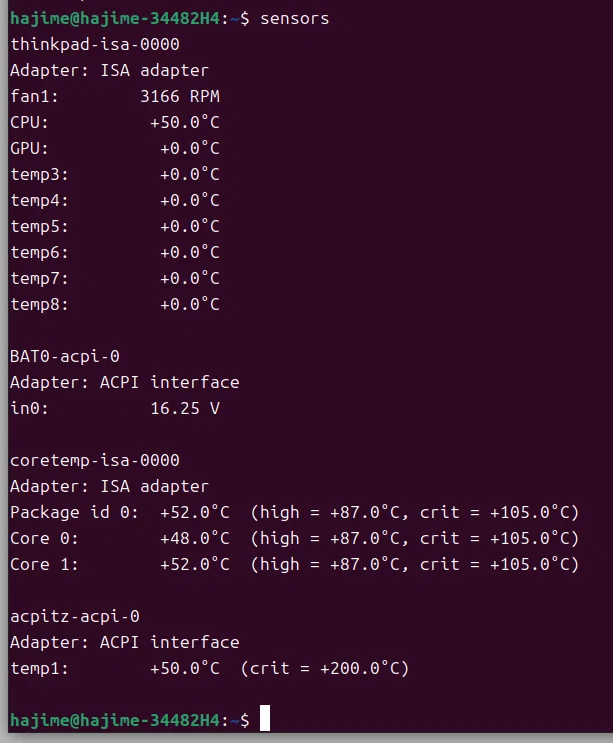The image size is (613, 743).
Task: Click the terminal cursor block at bottom prompt
Action: pyautogui.click(x=265, y=718)
